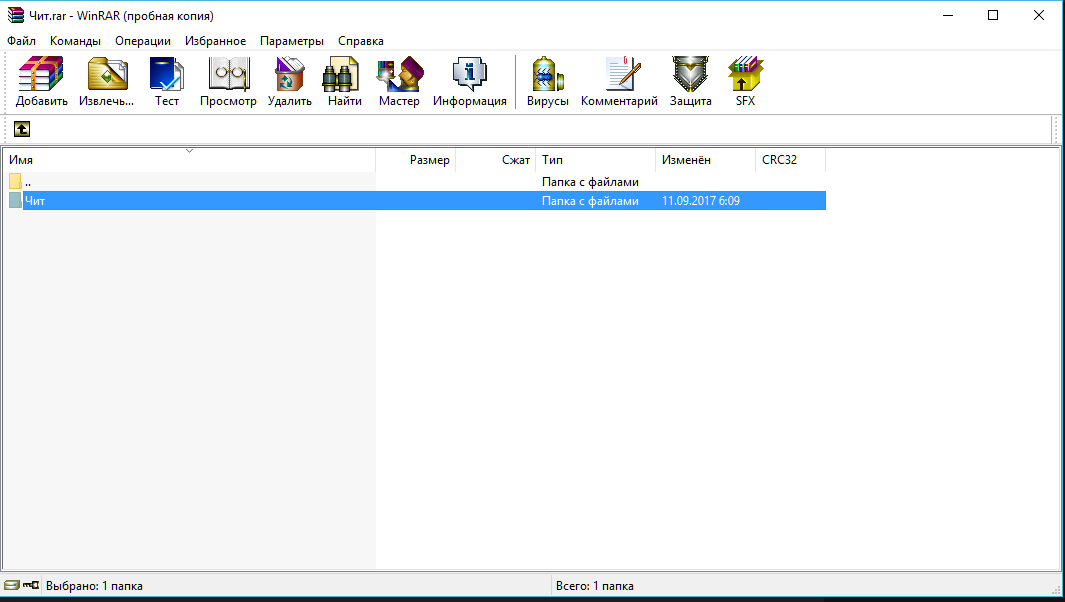Open the Операции menu

143,41
